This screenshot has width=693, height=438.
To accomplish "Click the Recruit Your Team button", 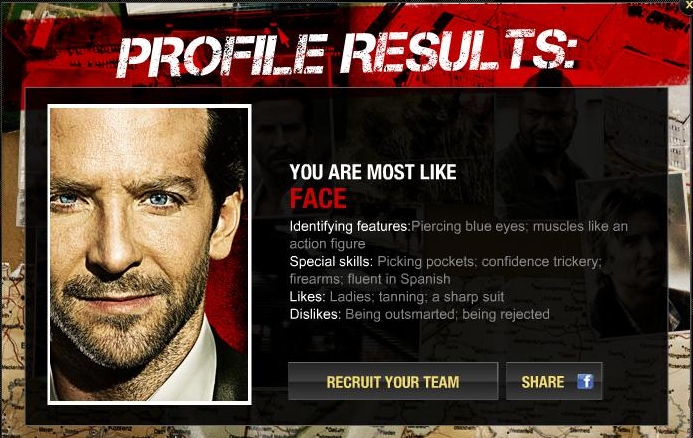I will click(393, 381).
